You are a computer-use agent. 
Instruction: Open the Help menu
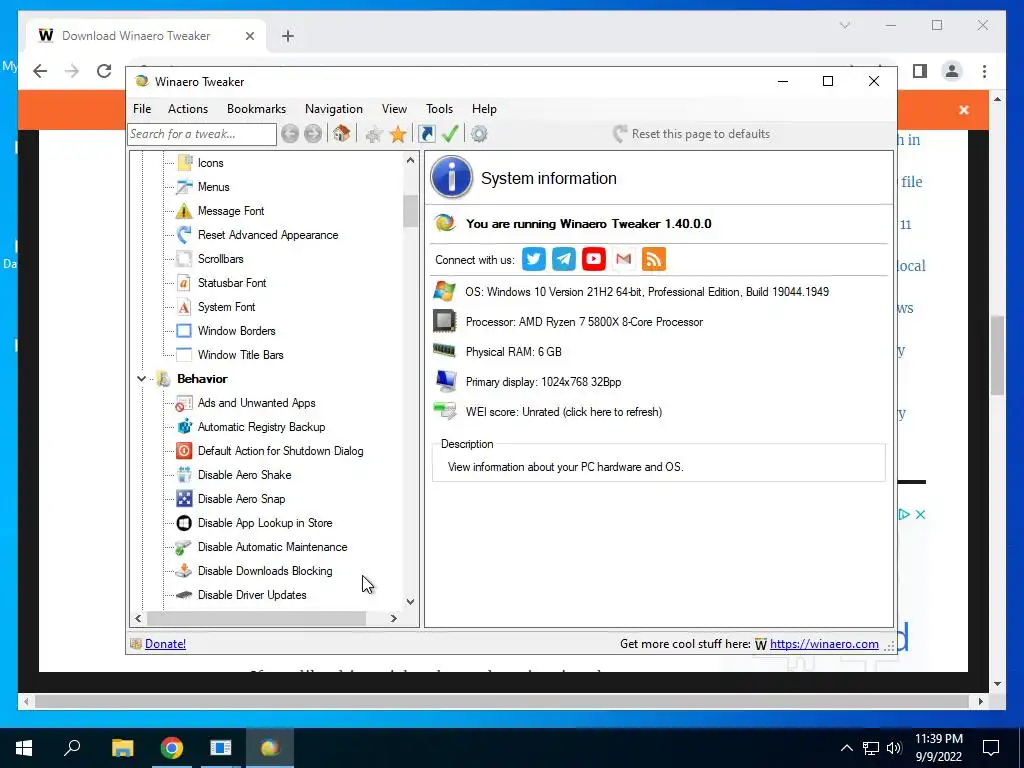(485, 109)
